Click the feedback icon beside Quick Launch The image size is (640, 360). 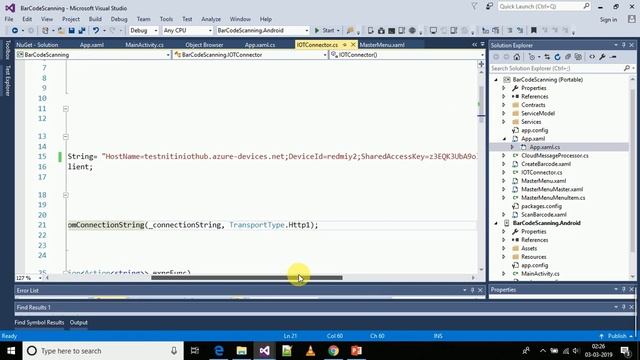(489, 7)
